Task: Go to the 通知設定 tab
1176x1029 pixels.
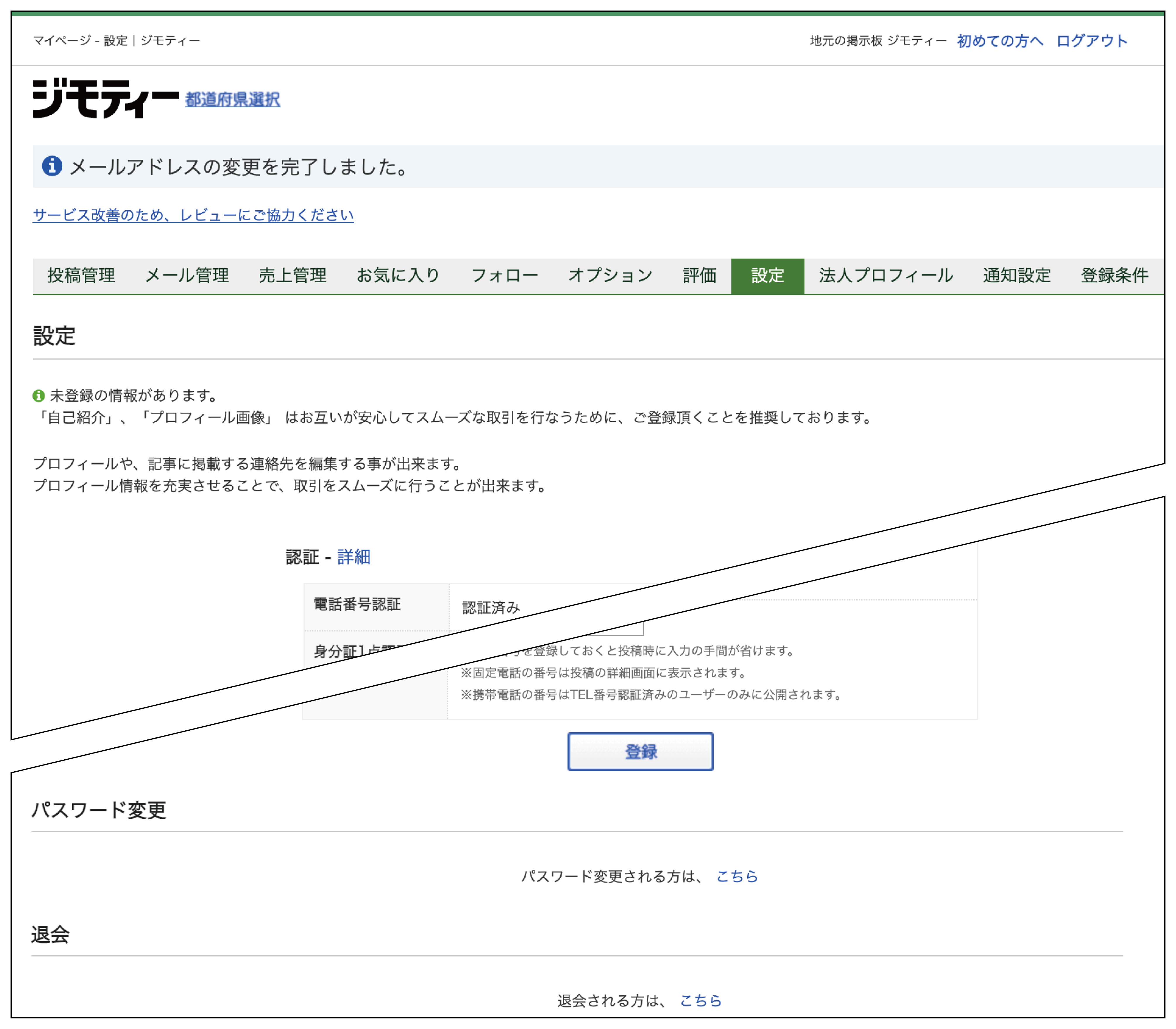Action: 1016,276
